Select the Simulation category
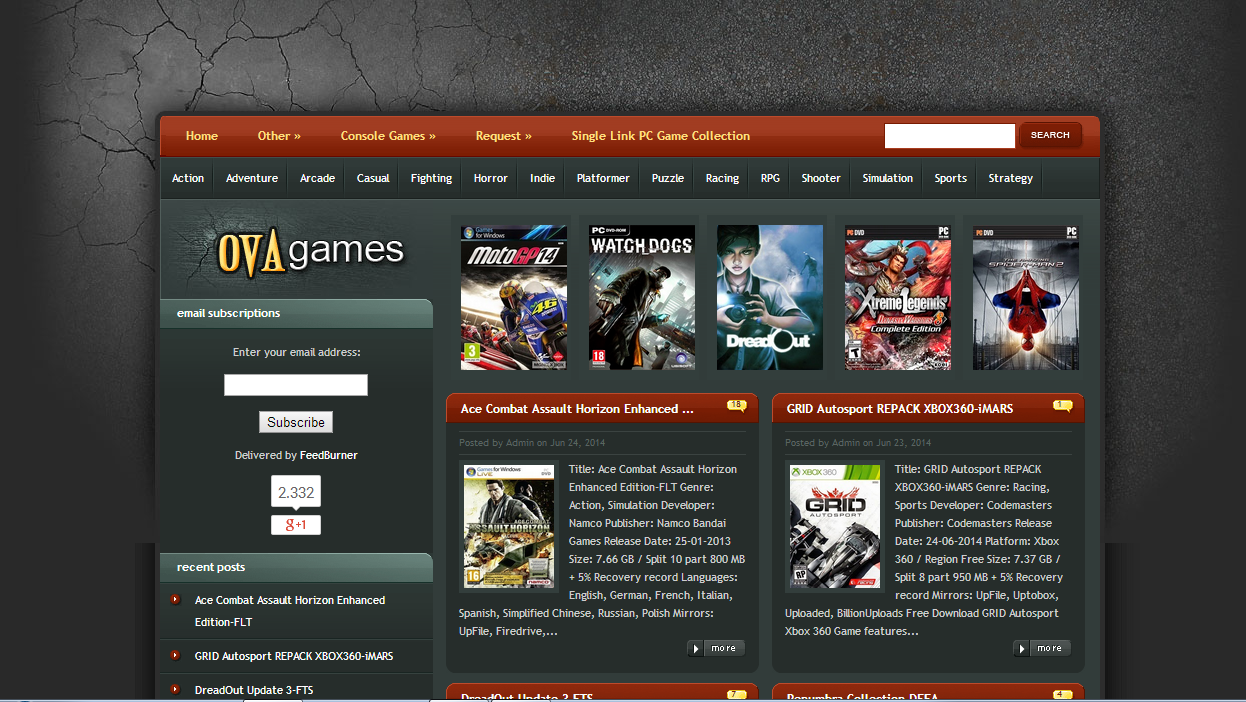This screenshot has height=702, width=1246. (x=888, y=178)
